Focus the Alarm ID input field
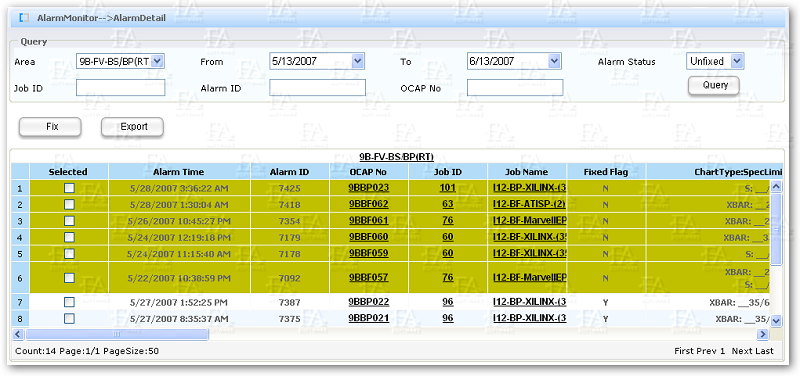The width and height of the screenshot is (800, 376). [x=317, y=88]
